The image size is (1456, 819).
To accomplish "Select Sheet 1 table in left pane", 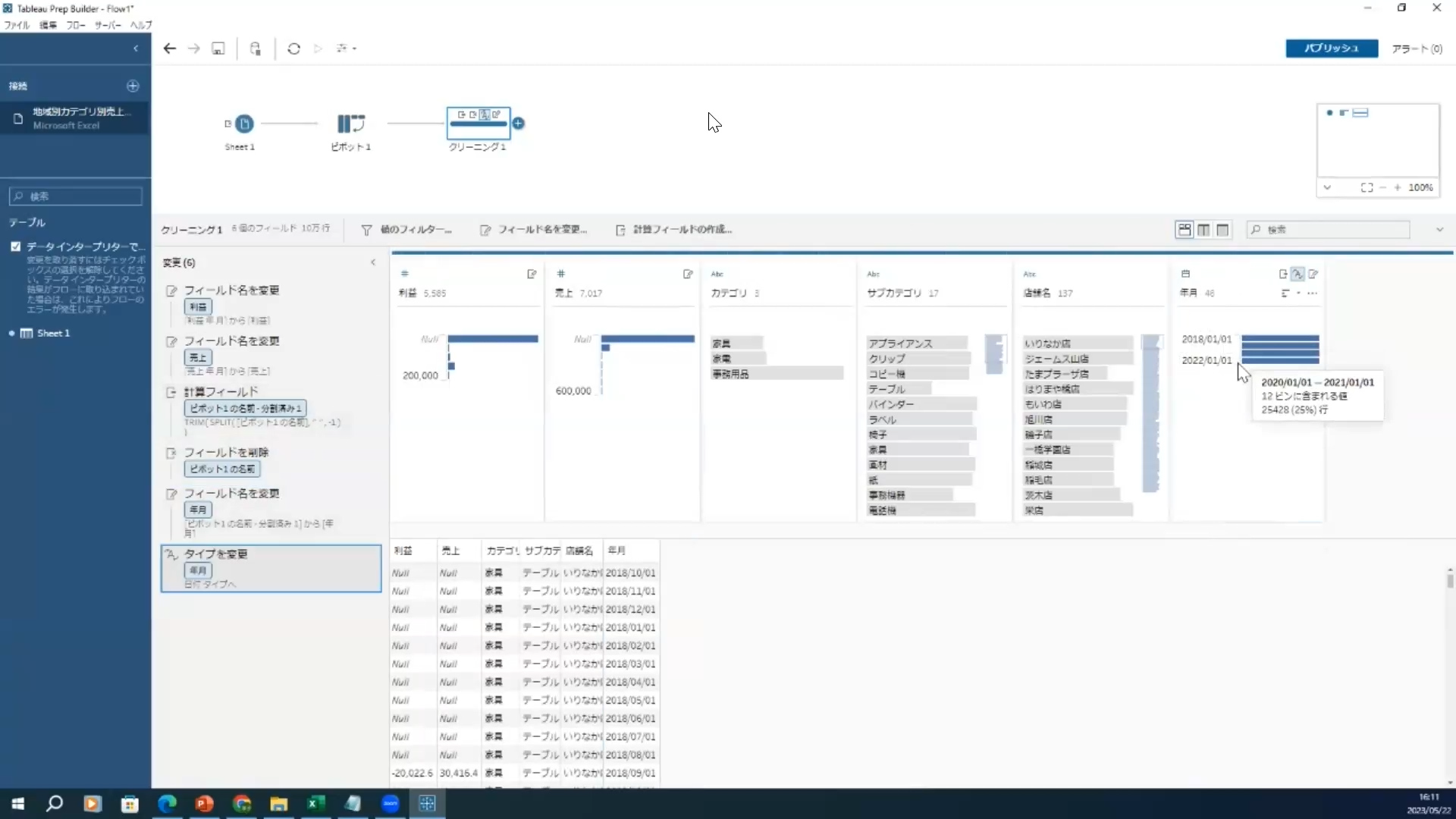I will click(53, 333).
